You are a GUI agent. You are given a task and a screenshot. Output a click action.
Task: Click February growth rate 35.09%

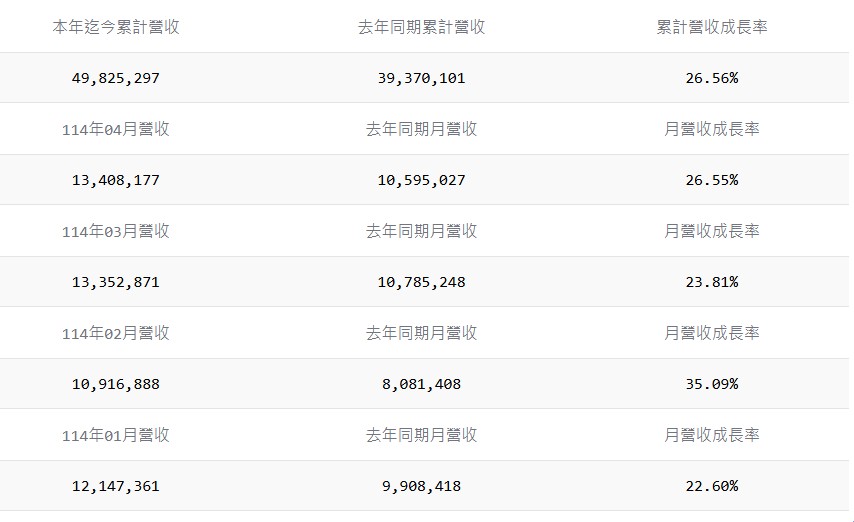711,384
